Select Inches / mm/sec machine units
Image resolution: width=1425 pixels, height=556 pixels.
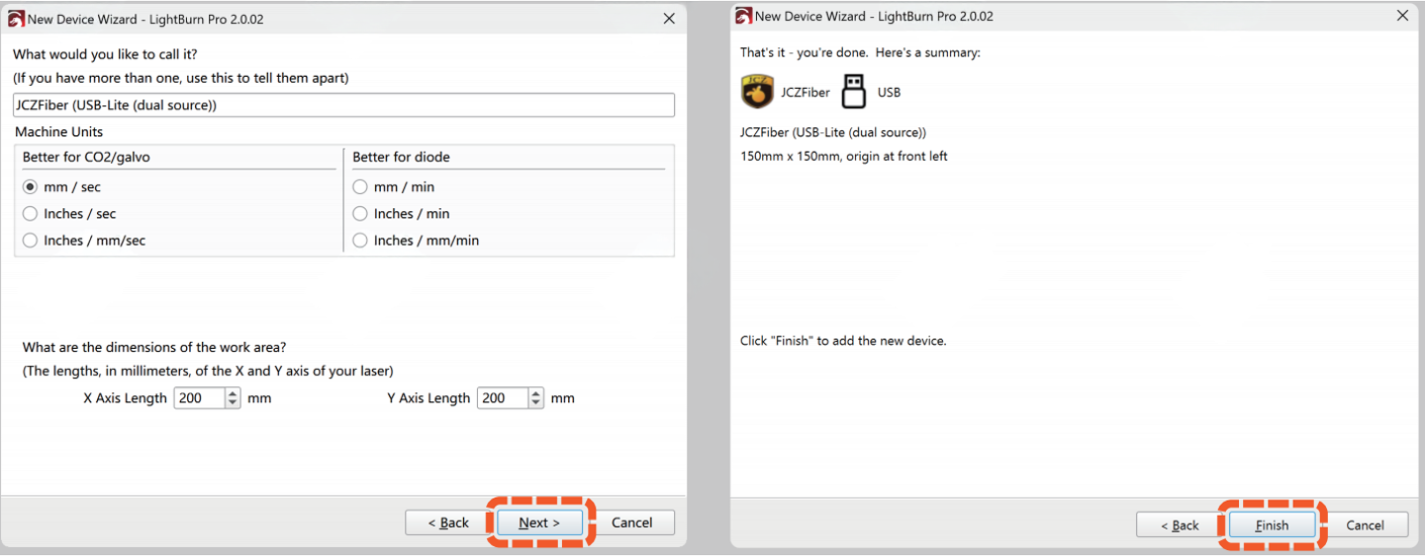(x=30, y=240)
